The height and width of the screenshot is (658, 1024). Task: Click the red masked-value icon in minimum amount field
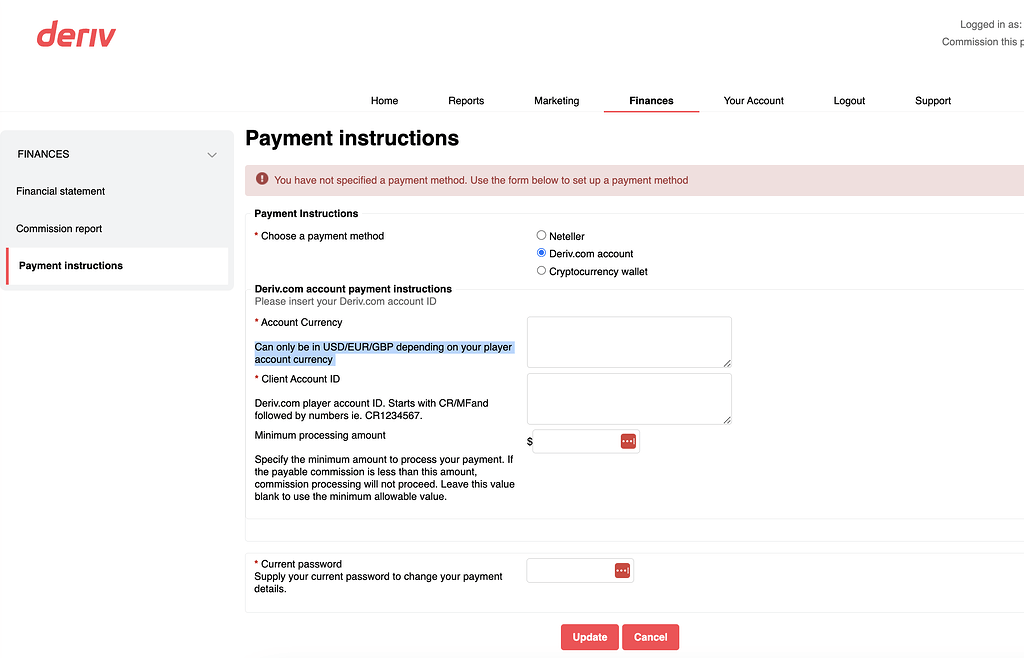coord(627,441)
